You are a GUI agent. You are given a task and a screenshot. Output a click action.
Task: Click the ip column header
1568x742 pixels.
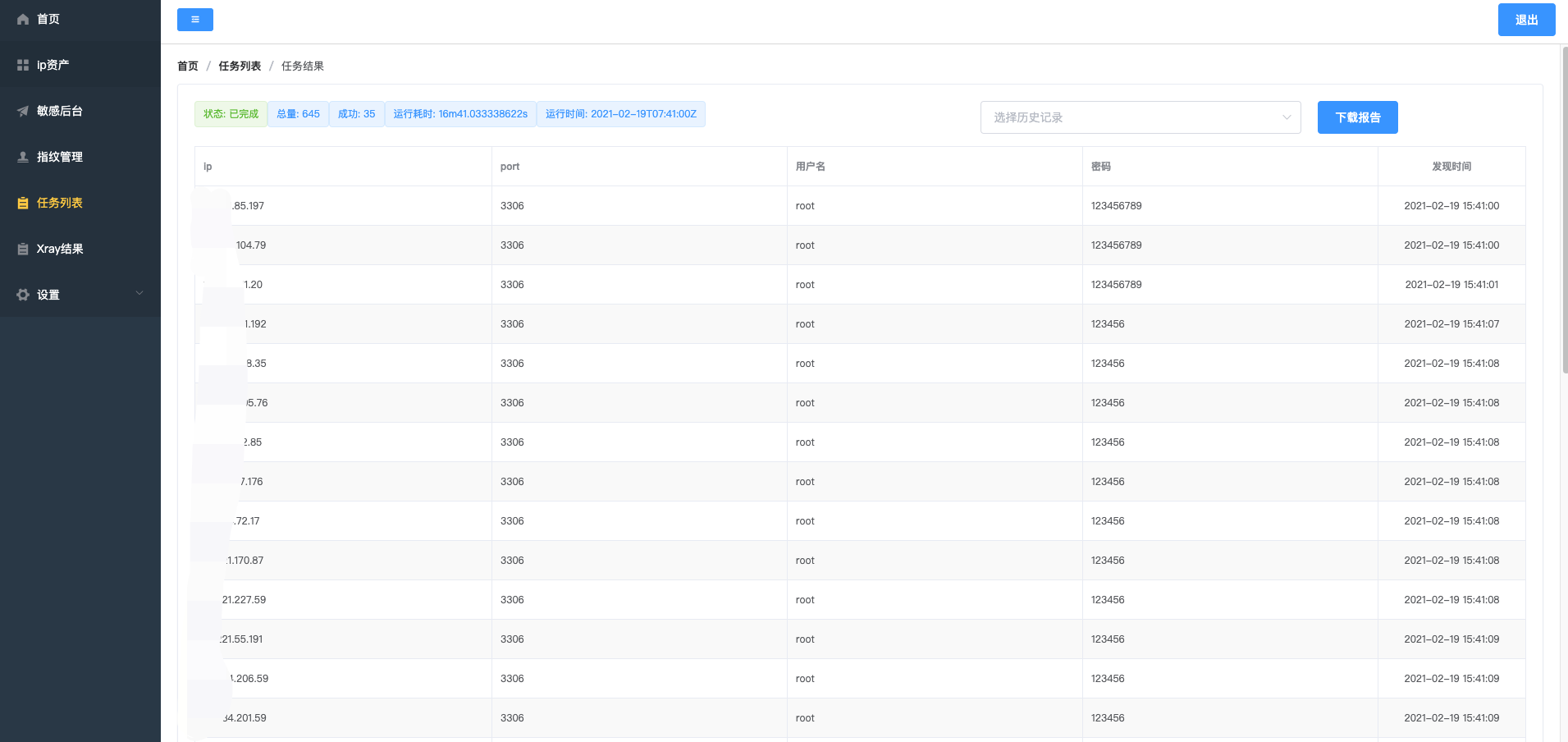tap(343, 167)
